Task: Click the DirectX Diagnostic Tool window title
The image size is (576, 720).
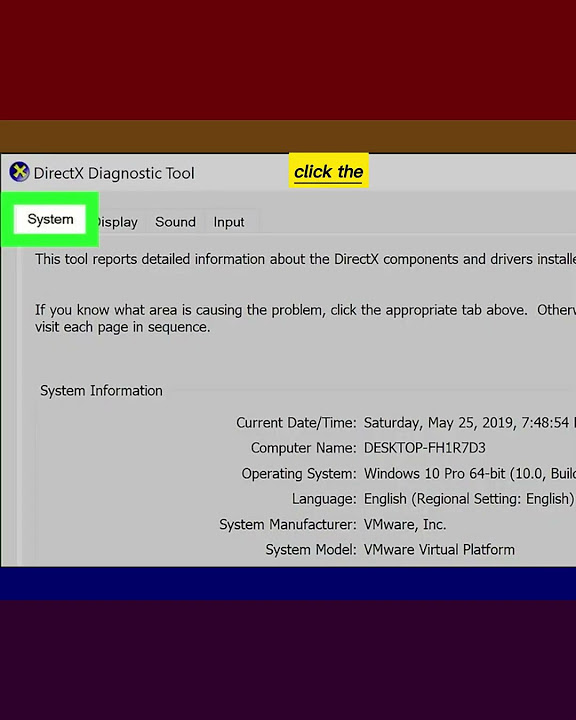Action: click(114, 173)
